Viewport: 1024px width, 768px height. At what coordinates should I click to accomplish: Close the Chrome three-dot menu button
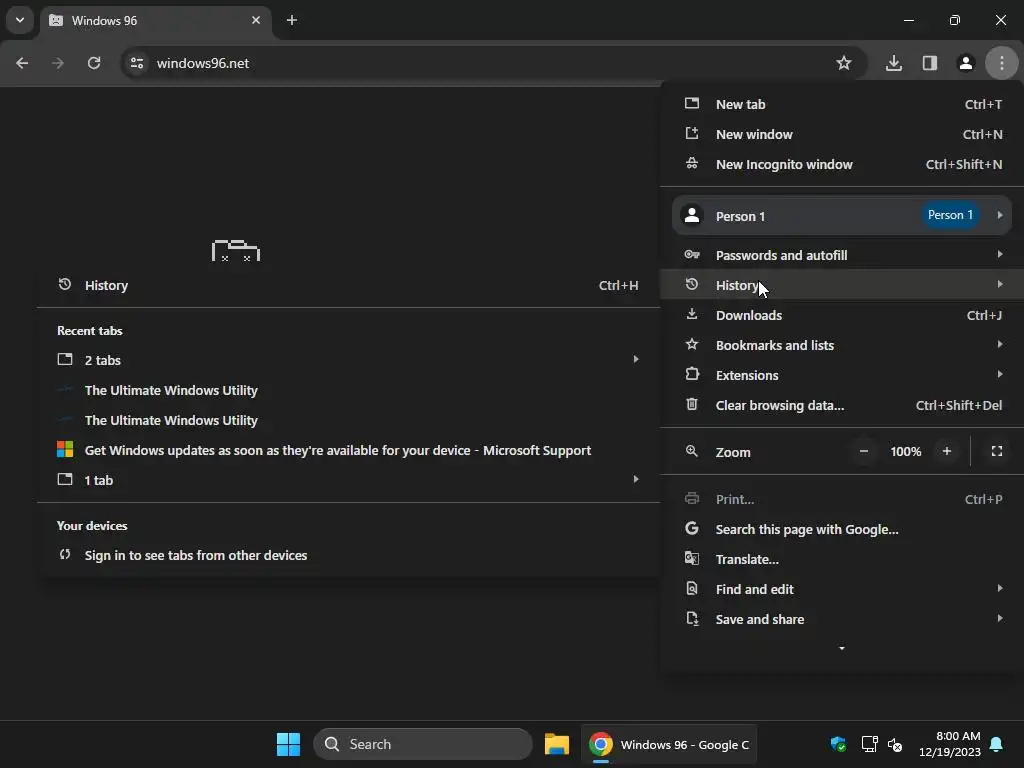[1001, 63]
